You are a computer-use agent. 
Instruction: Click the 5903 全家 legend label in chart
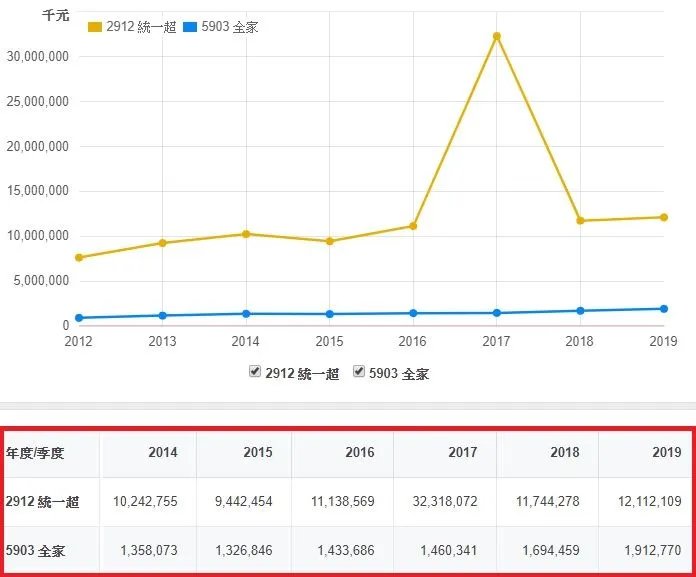(229, 27)
